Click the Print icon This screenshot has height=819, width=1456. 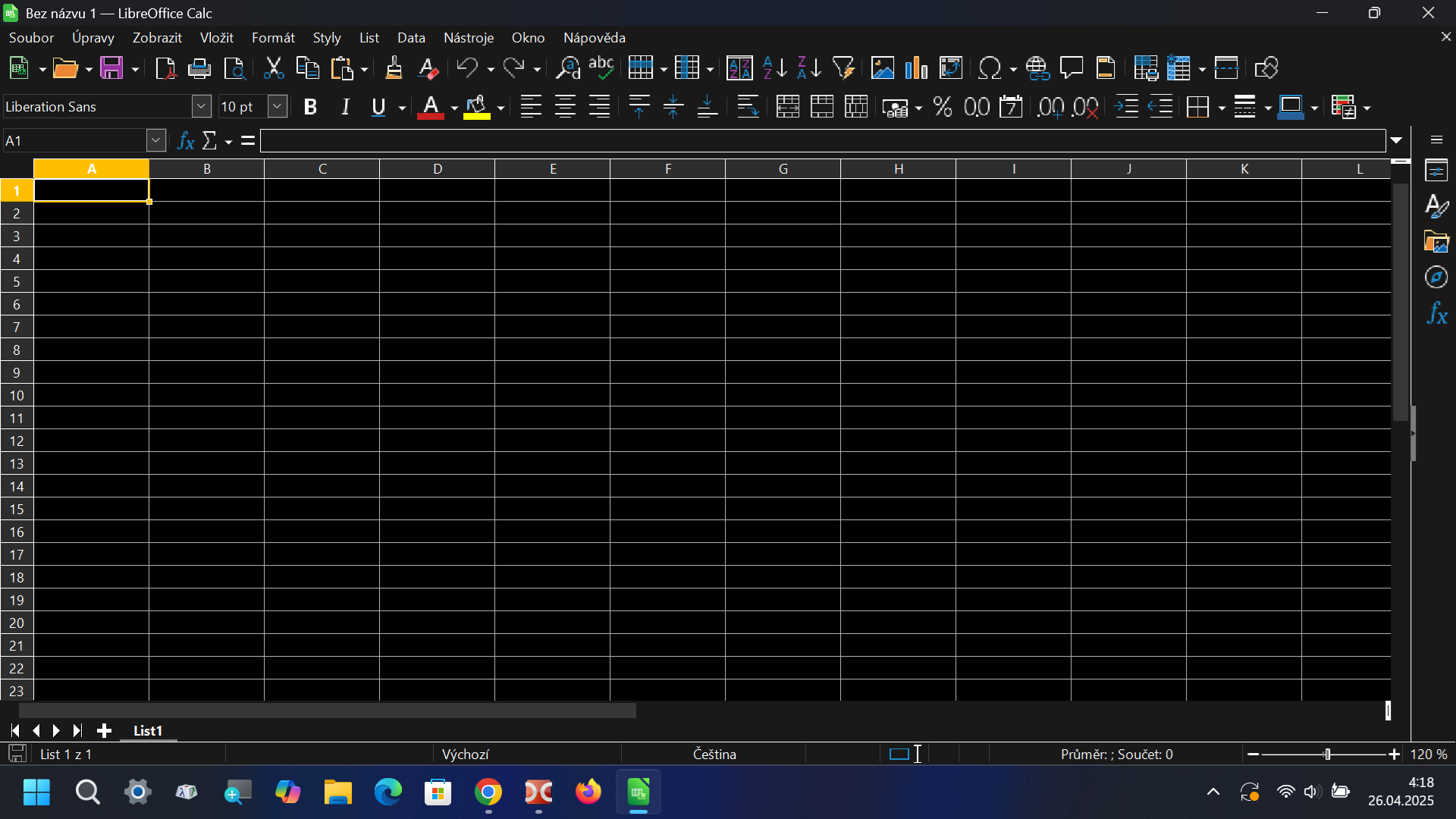pos(199,68)
